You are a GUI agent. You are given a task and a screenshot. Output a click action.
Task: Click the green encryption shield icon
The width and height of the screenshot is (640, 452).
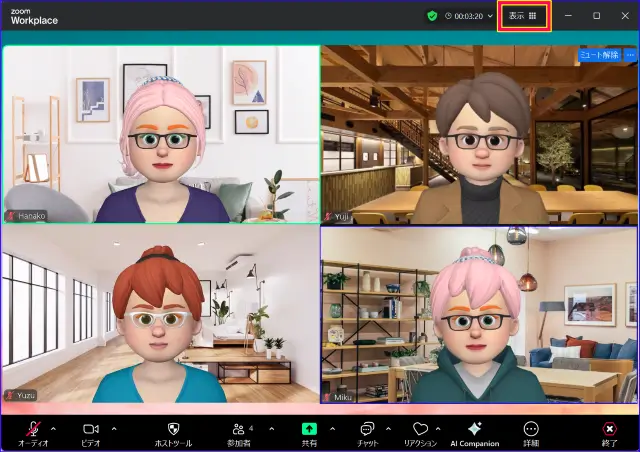[432, 16]
